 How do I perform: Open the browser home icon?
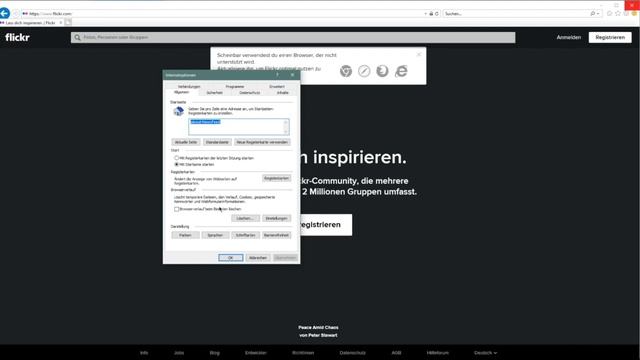click(609, 13)
